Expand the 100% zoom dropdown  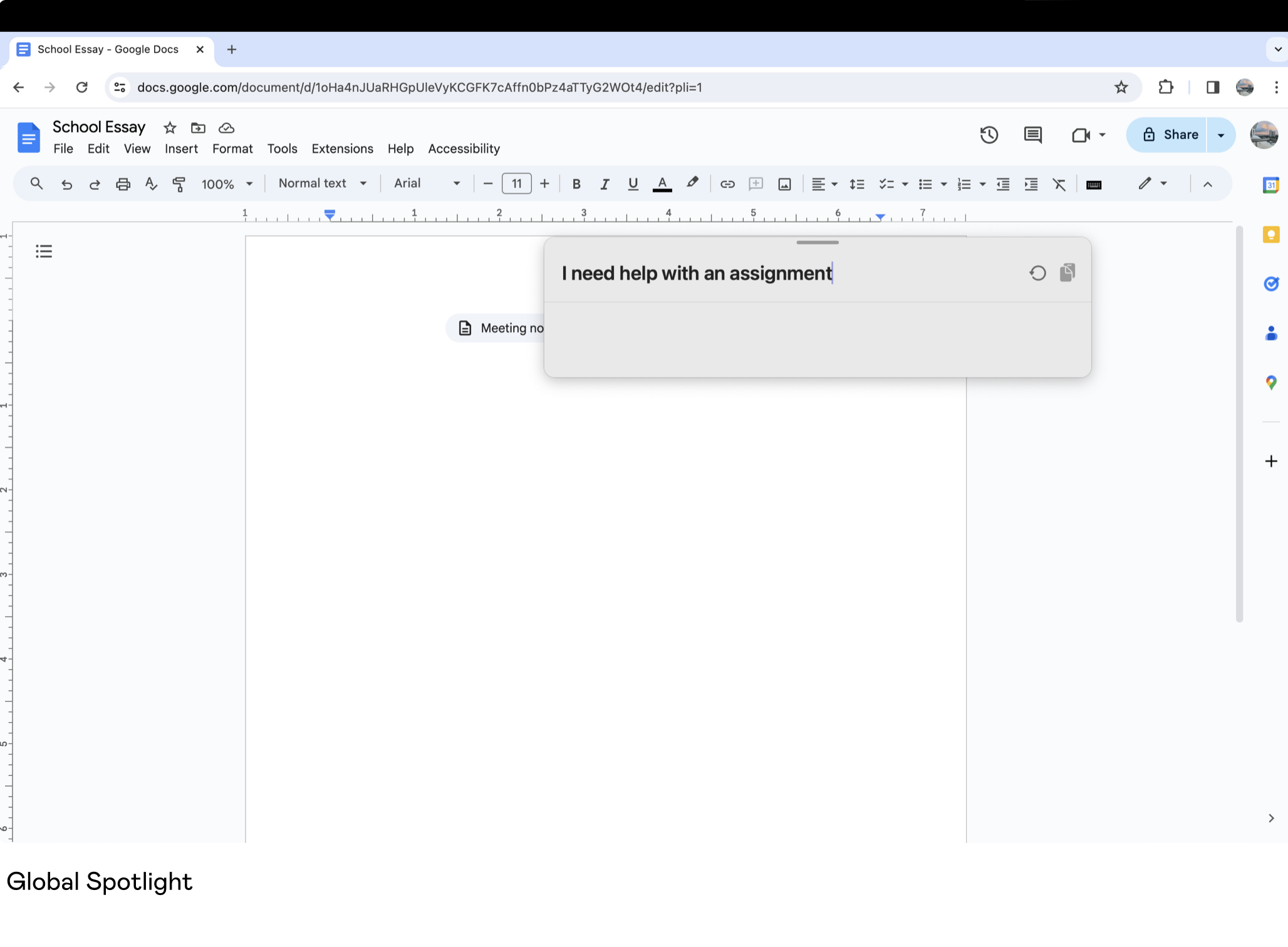click(x=227, y=184)
